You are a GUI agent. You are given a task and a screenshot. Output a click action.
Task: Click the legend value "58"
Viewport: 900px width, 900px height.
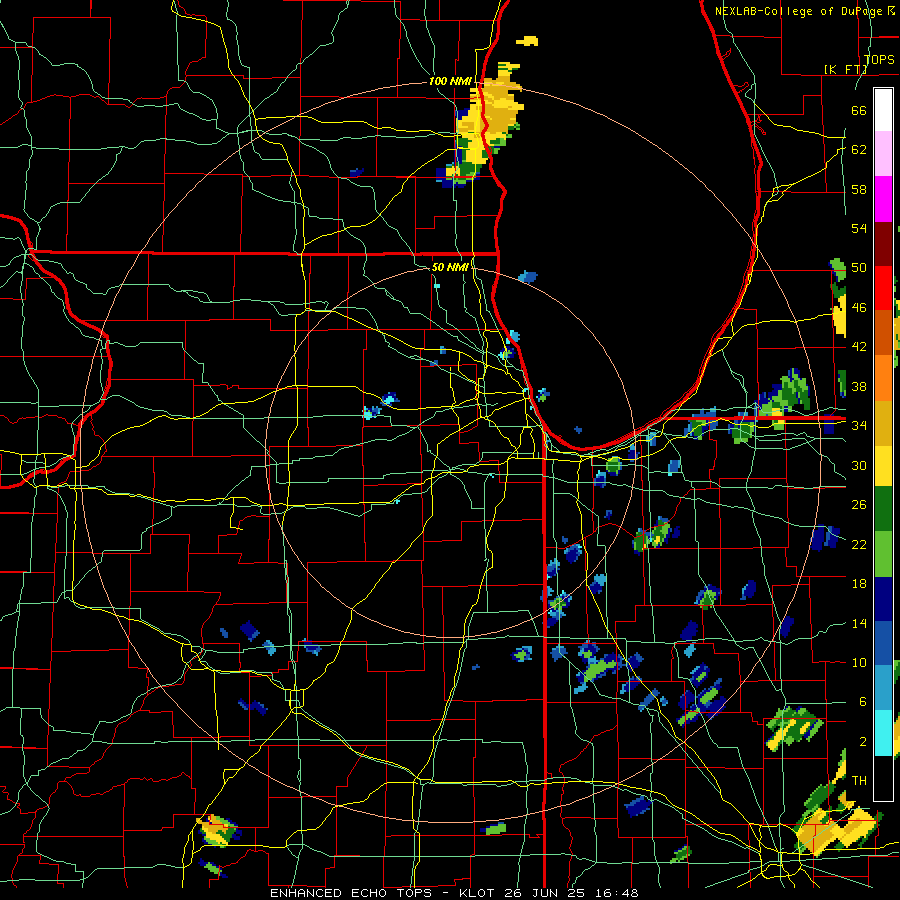point(859,189)
